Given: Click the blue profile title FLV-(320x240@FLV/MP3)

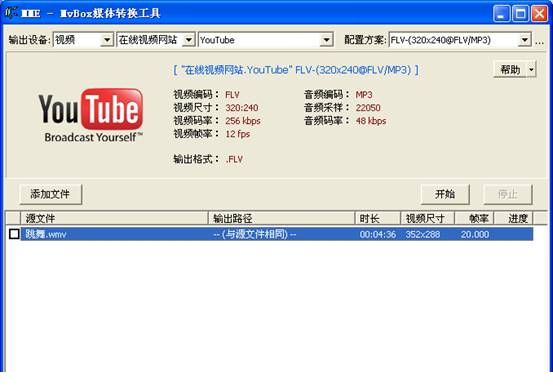Looking at the screenshot, I should 296,70.
